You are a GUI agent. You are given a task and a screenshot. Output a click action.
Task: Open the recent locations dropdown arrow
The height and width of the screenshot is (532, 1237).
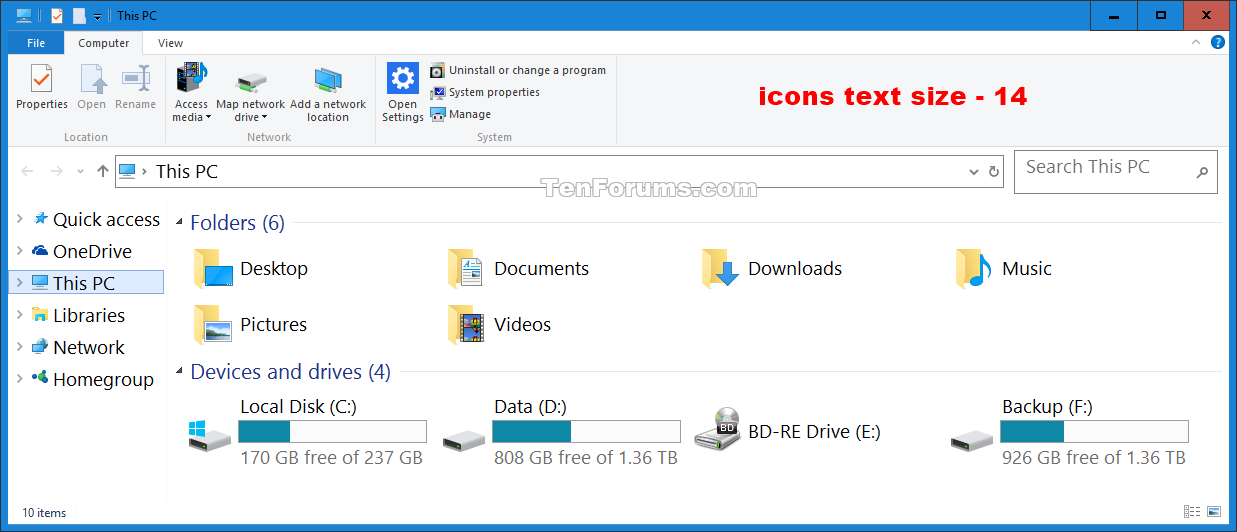tap(81, 172)
